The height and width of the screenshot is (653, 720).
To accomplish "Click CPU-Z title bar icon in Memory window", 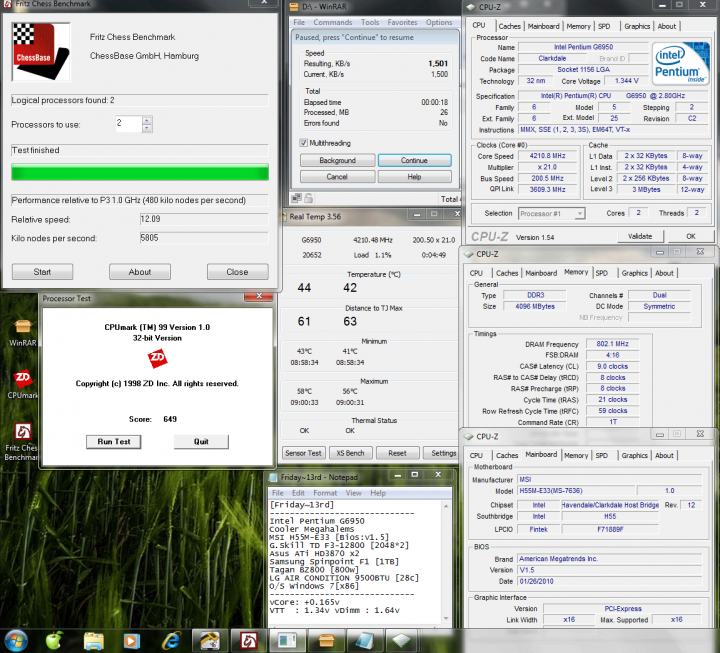I will point(468,254).
